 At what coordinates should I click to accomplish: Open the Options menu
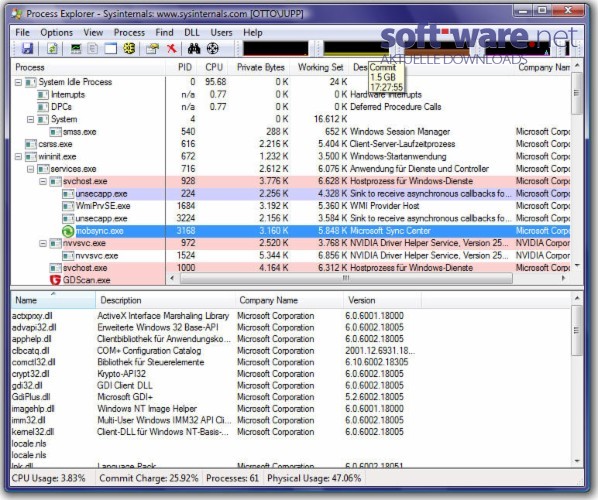(x=56, y=33)
